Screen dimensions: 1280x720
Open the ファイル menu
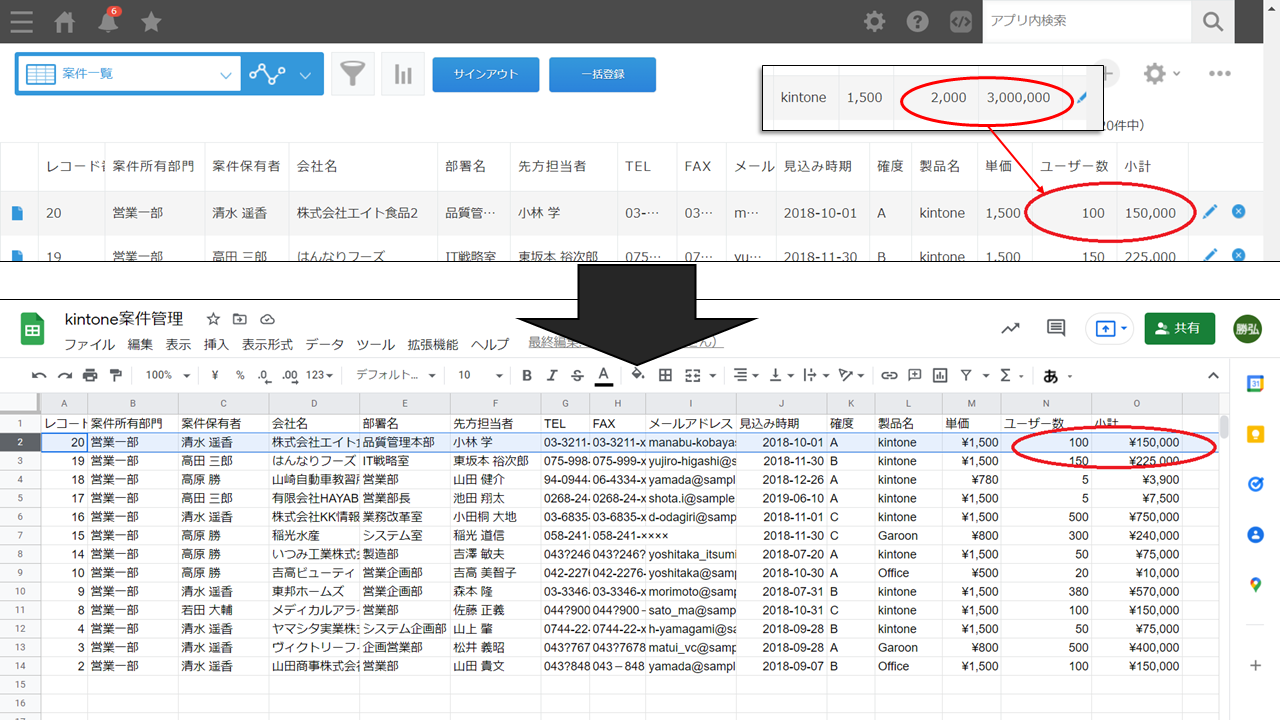pyautogui.click(x=89, y=345)
